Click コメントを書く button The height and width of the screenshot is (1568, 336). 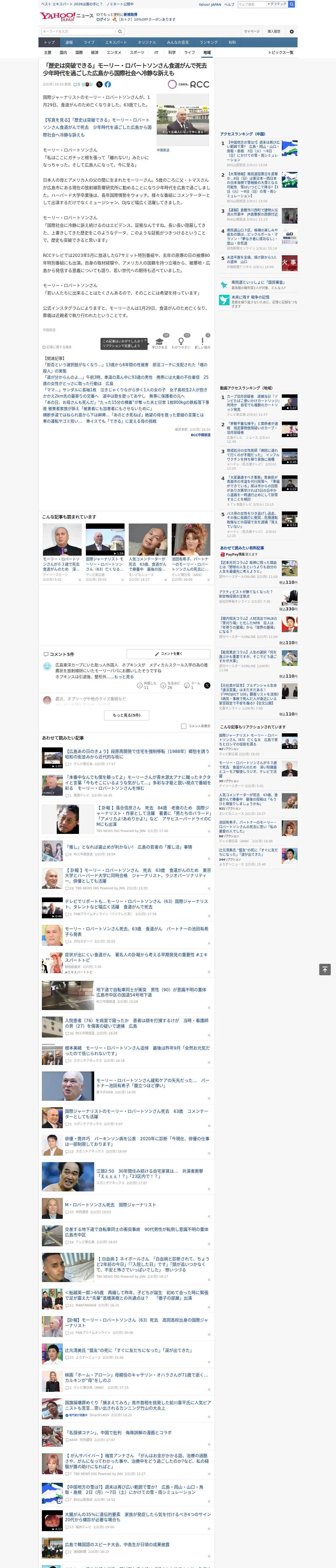168,654
